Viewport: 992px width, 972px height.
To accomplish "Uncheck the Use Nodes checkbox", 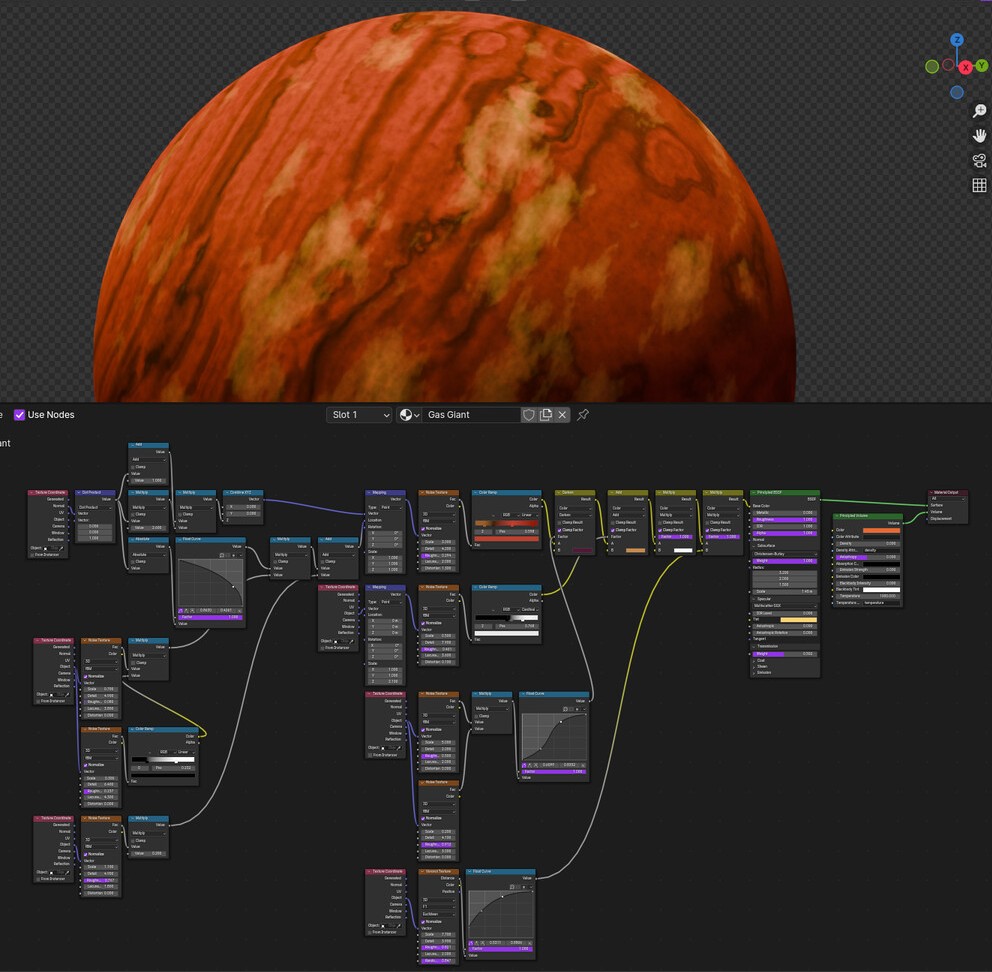I will (20, 415).
